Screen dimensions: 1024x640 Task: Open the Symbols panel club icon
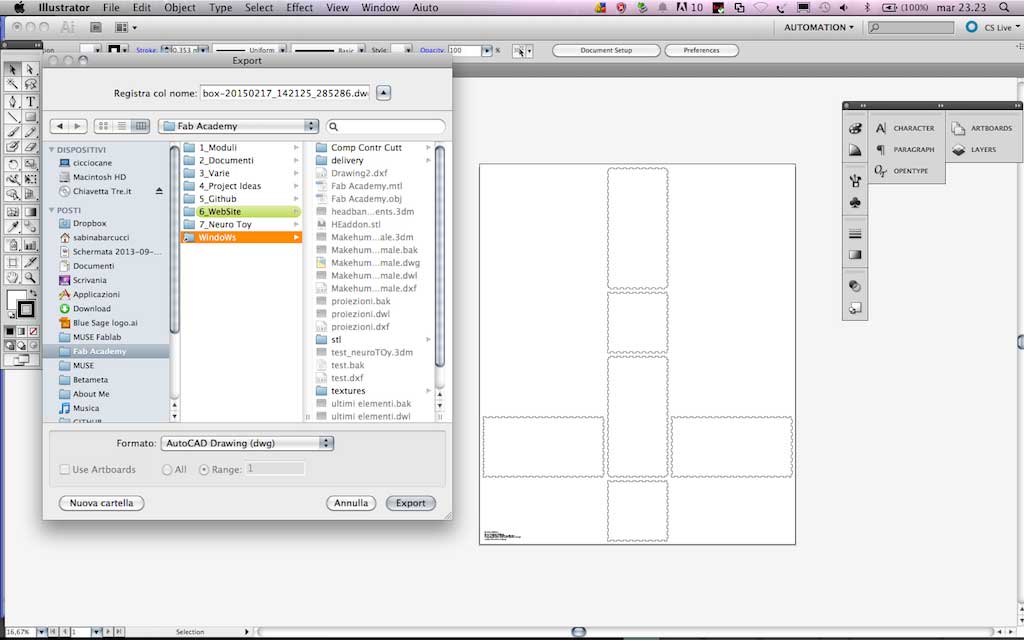click(x=855, y=203)
